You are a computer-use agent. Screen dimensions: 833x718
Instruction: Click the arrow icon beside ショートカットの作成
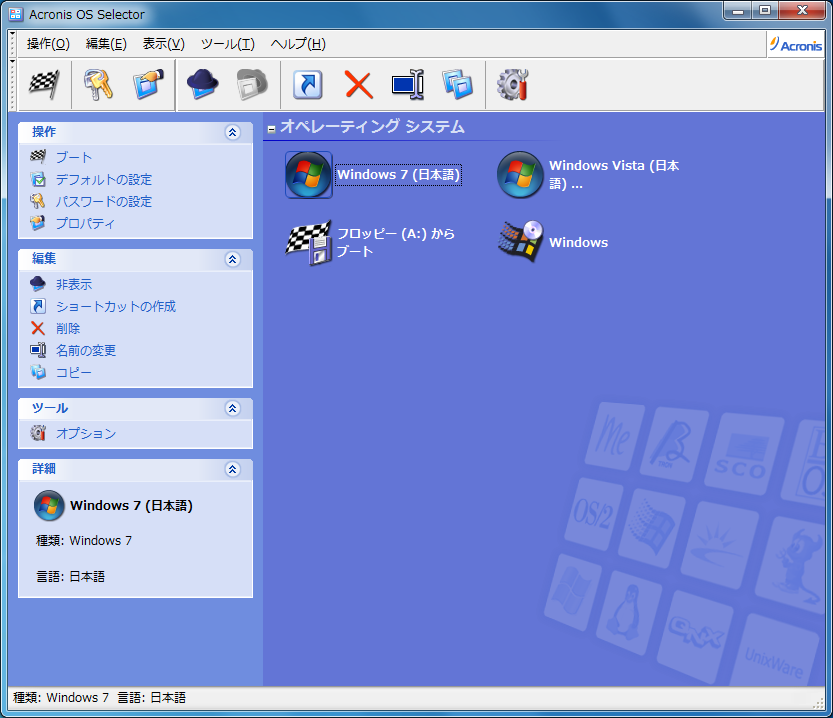point(38,306)
